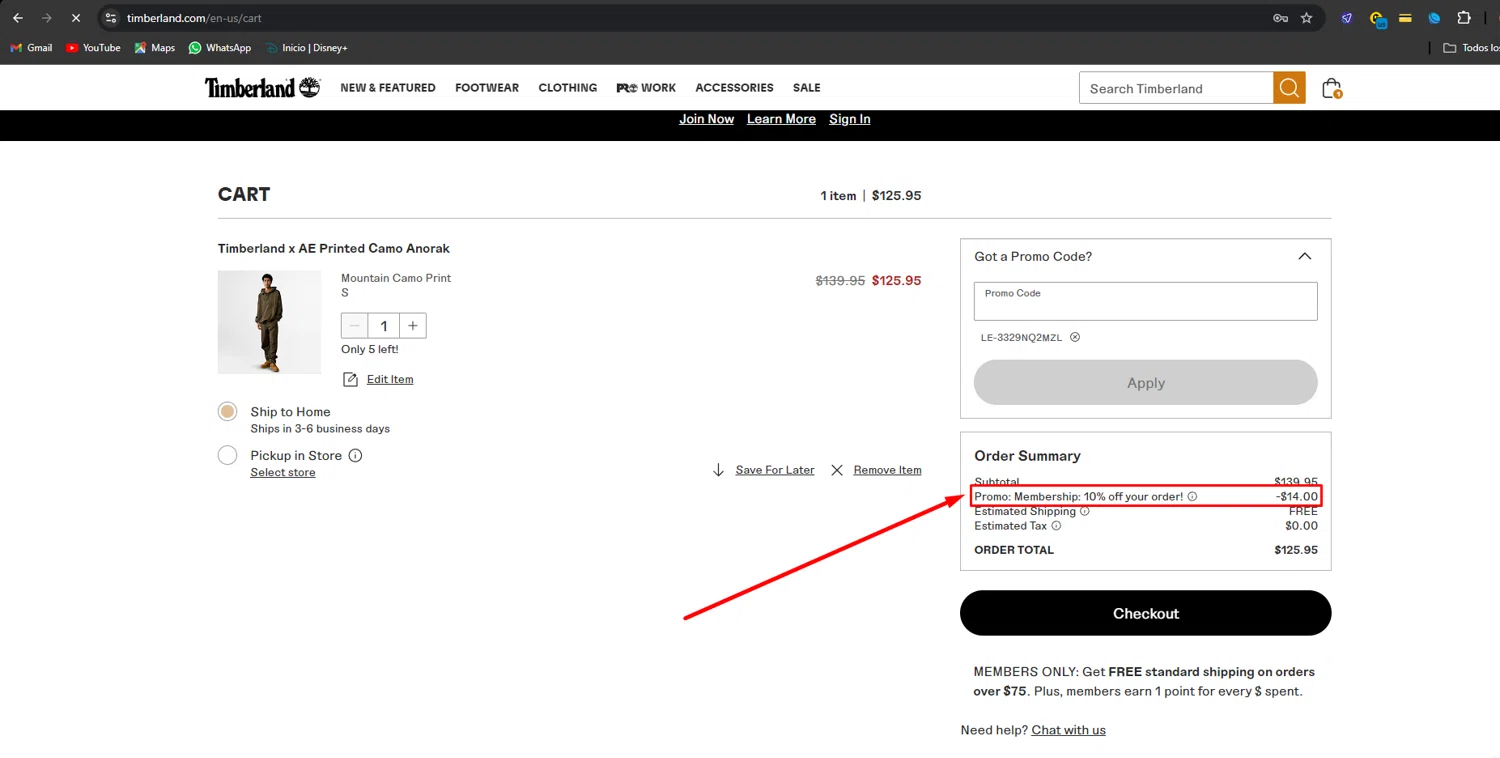The width and height of the screenshot is (1500, 758).
Task: Click info icon beside Estimated Tax
Action: click(x=1056, y=526)
